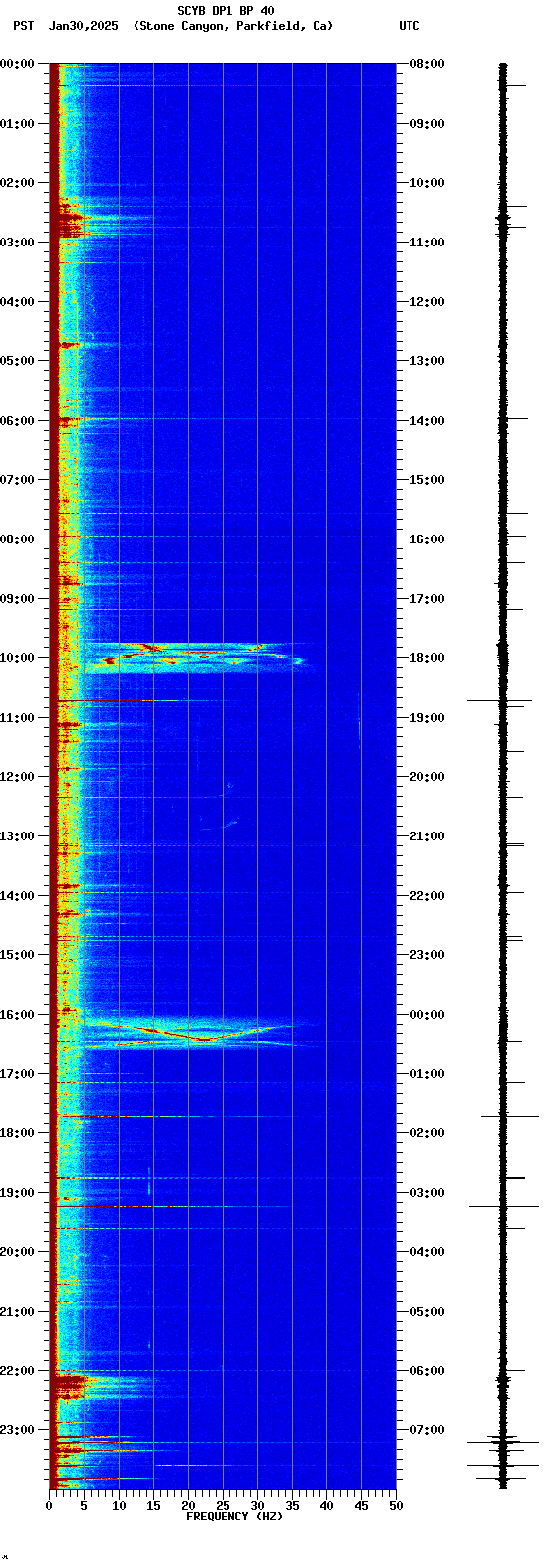Click the 'PST' timezone label
546x1568 pixels.
click(x=23, y=26)
